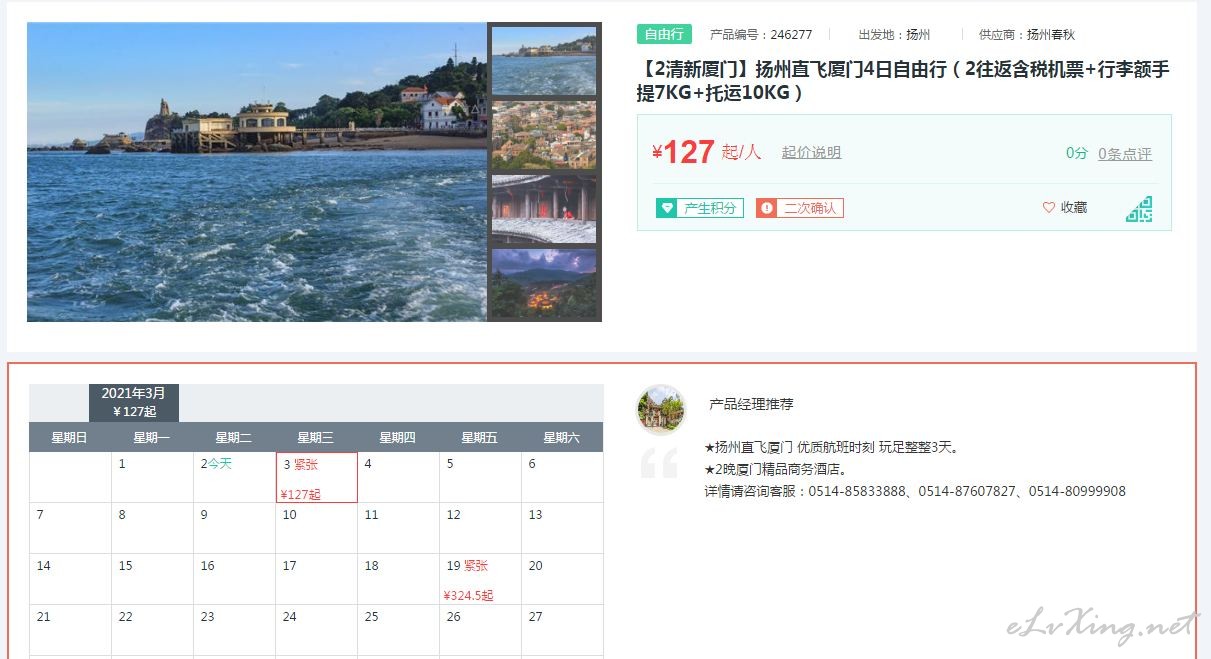Click the customer service phone numbers line
This screenshot has height=659, width=1211.
[915, 491]
